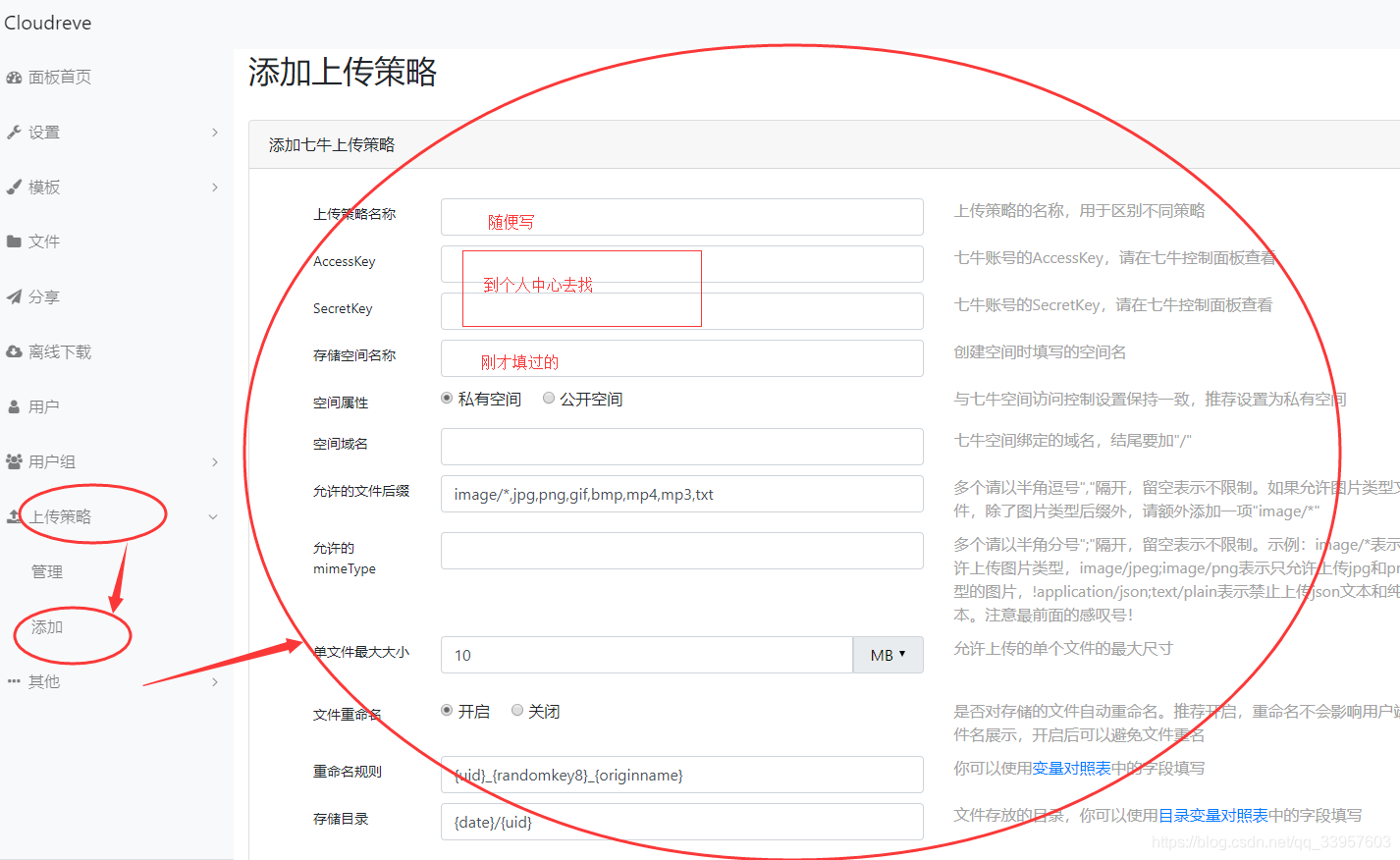Focus the 重命名规则 input field
Image resolution: width=1400 pixels, height=860 pixels.
(x=682, y=775)
